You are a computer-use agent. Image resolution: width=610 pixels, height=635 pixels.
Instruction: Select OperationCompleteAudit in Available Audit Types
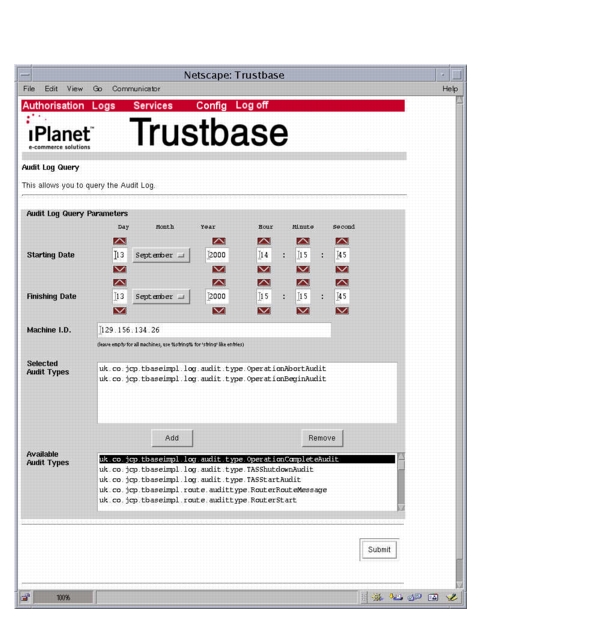click(247, 459)
